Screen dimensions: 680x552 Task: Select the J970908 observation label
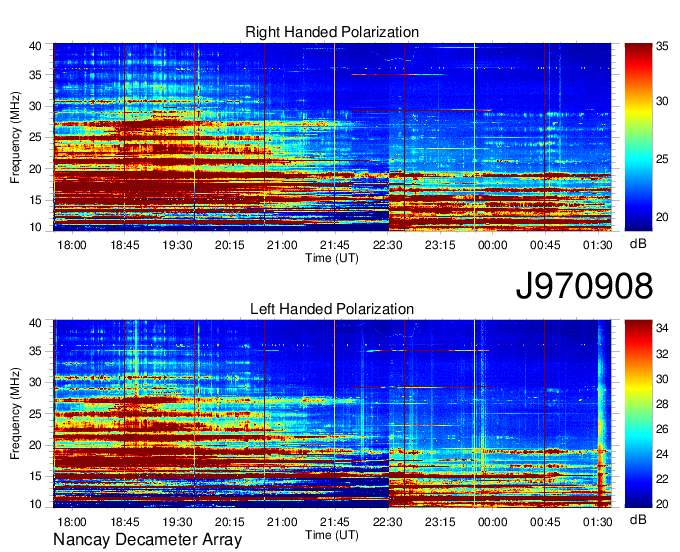pos(584,286)
